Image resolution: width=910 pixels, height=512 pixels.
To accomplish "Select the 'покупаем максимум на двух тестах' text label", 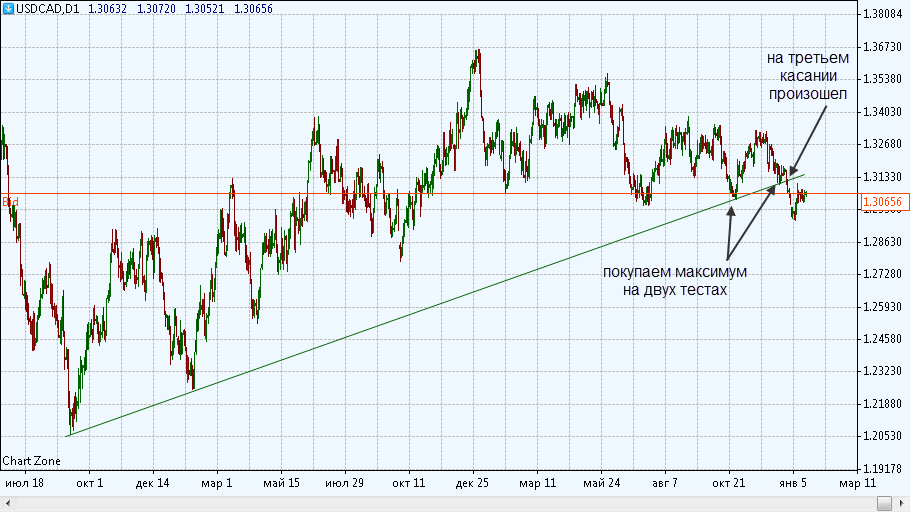I will point(675,280).
